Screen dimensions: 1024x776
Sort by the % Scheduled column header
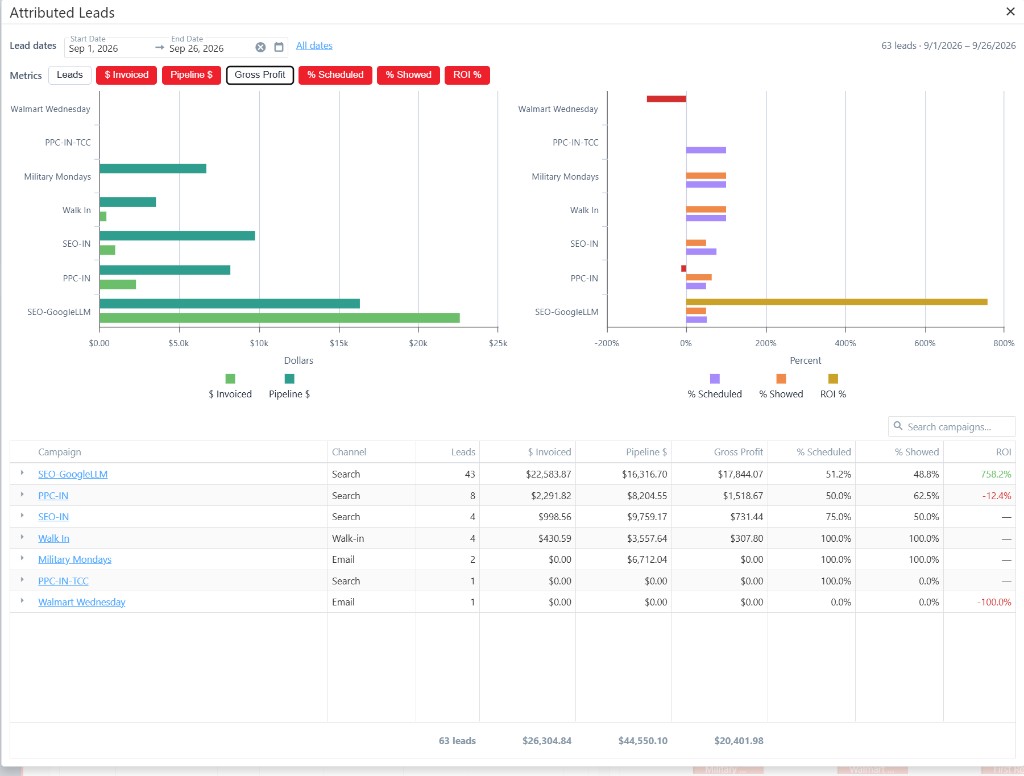(x=824, y=452)
